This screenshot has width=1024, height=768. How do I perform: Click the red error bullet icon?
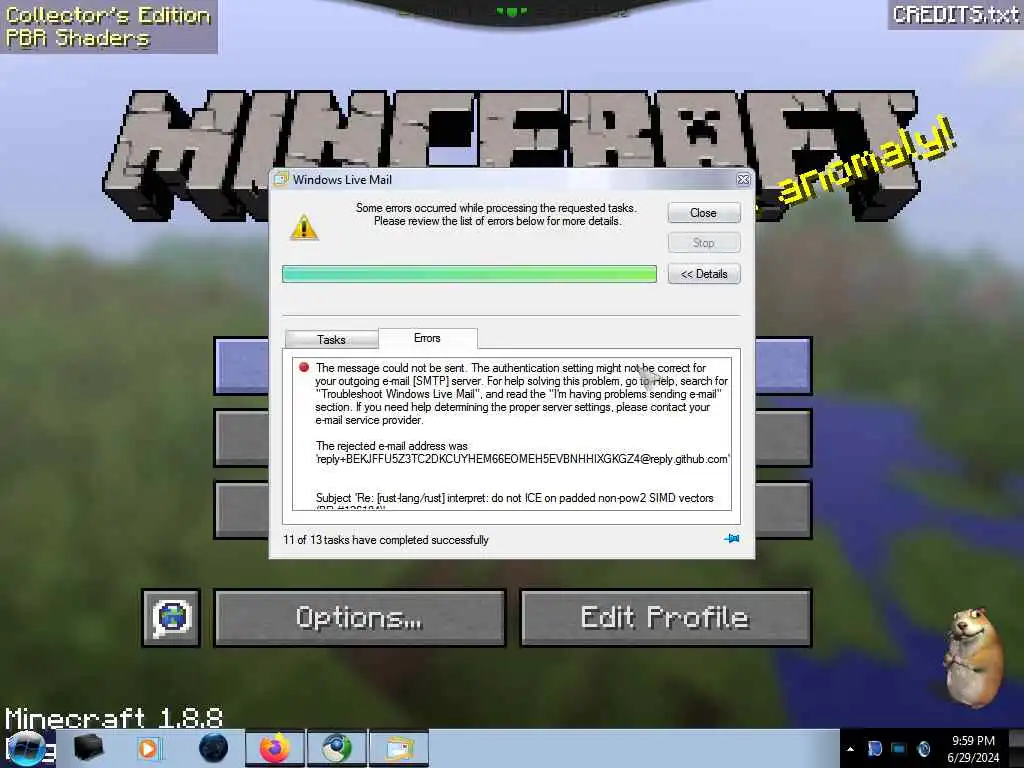304,367
